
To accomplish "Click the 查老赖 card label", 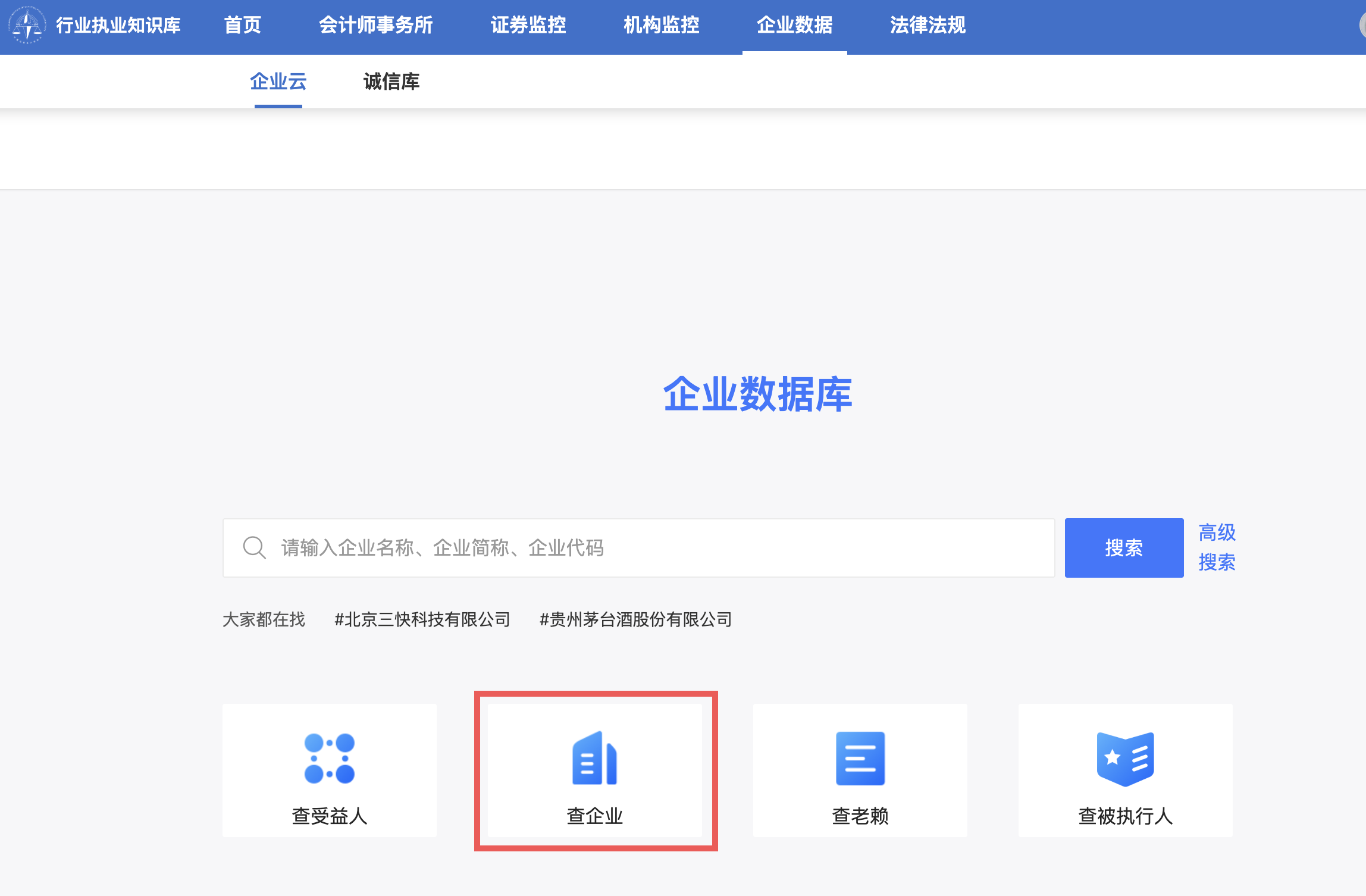I will point(860,816).
